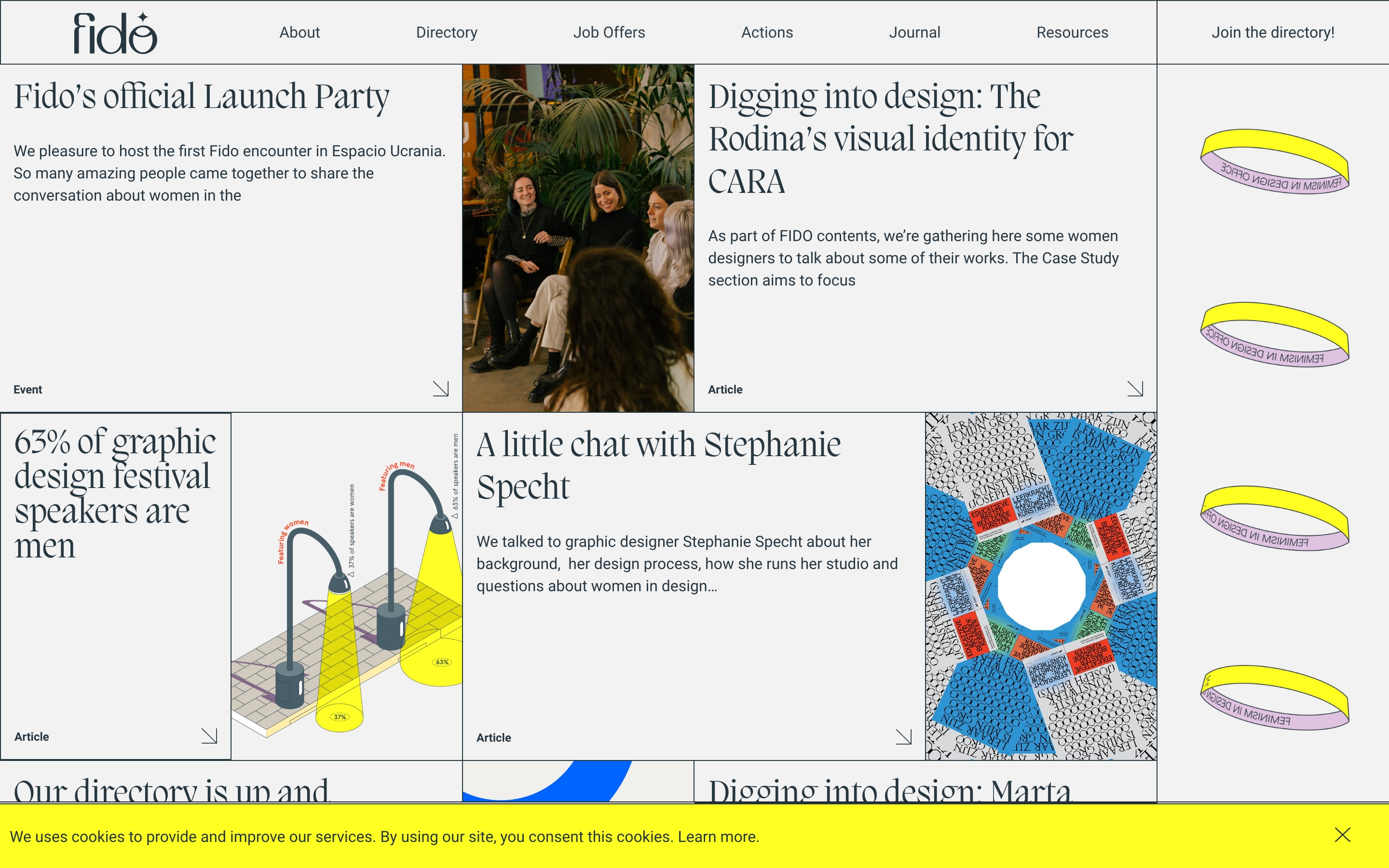The width and height of the screenshot is (1389, 868).
Task: Click arrow icon on Launch Party card
Action: tap(440, 389)
